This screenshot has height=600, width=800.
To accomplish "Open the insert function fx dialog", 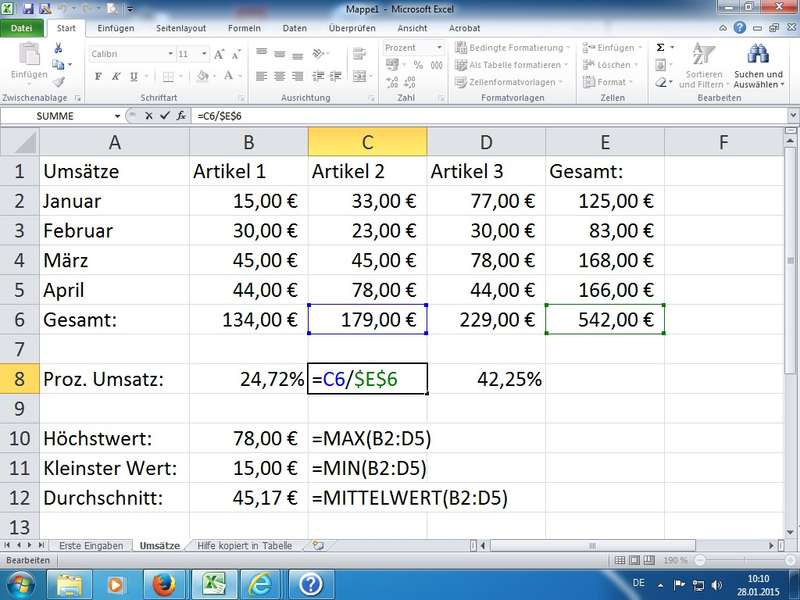I will pyautogui.click(x=180, y=116).
